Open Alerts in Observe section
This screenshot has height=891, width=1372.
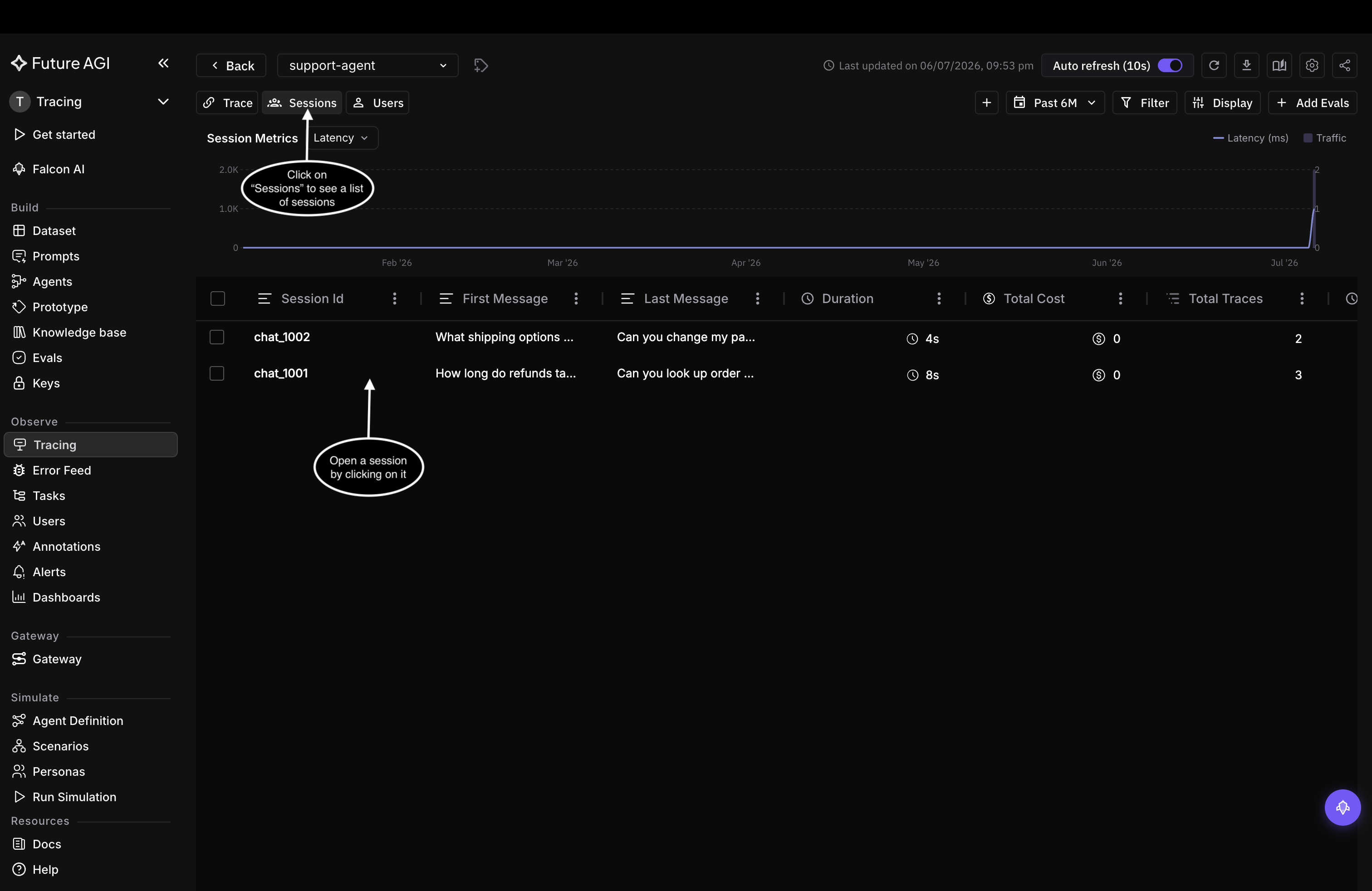pyautogui.click(x=90, y=572)
